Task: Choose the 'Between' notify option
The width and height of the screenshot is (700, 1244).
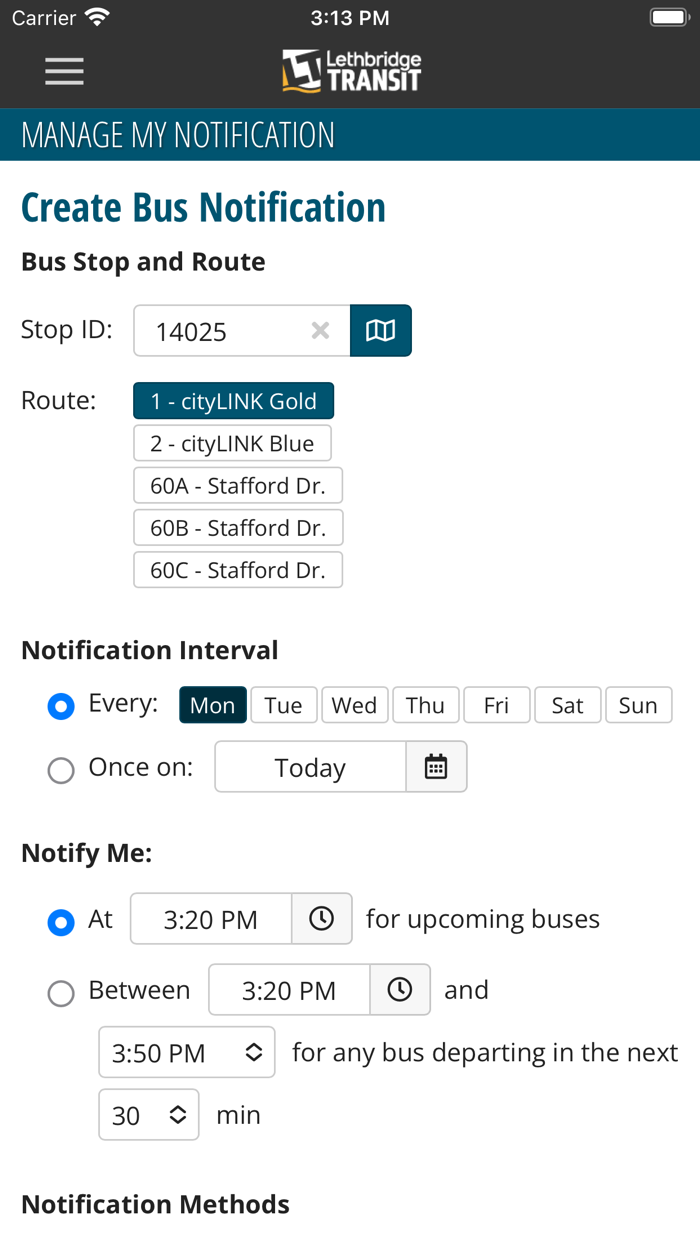Action: point(61,993)
